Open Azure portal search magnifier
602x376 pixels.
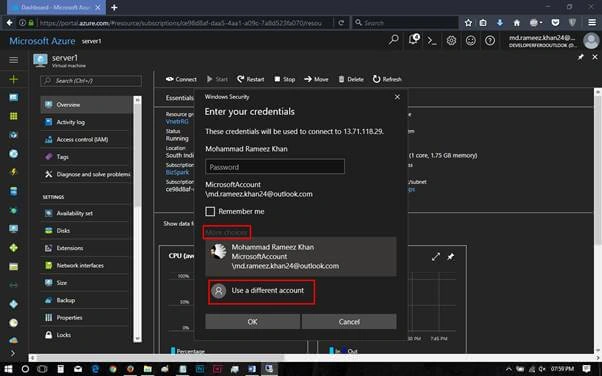tap(394, 40)
